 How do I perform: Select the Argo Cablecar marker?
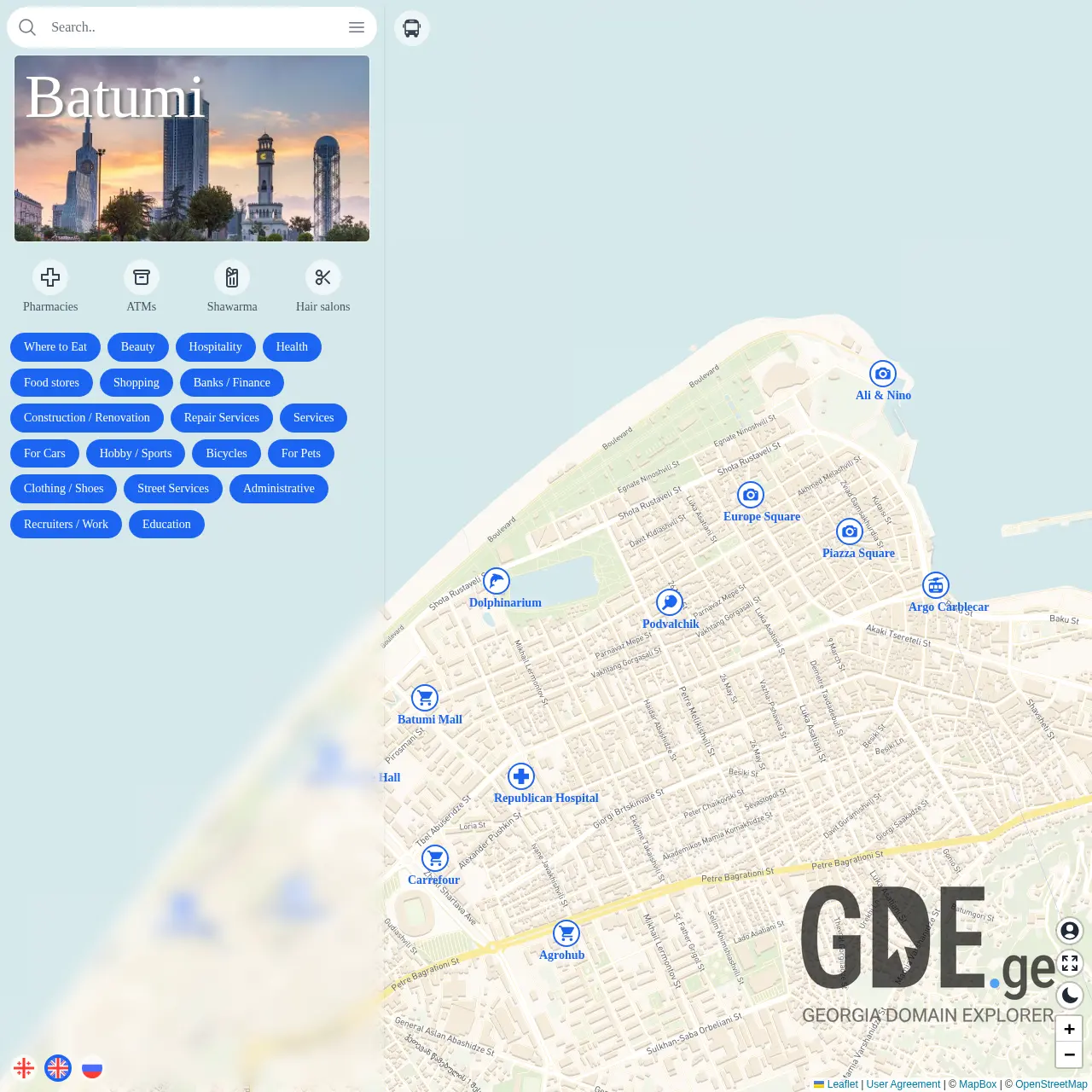[x=936, y=585]
